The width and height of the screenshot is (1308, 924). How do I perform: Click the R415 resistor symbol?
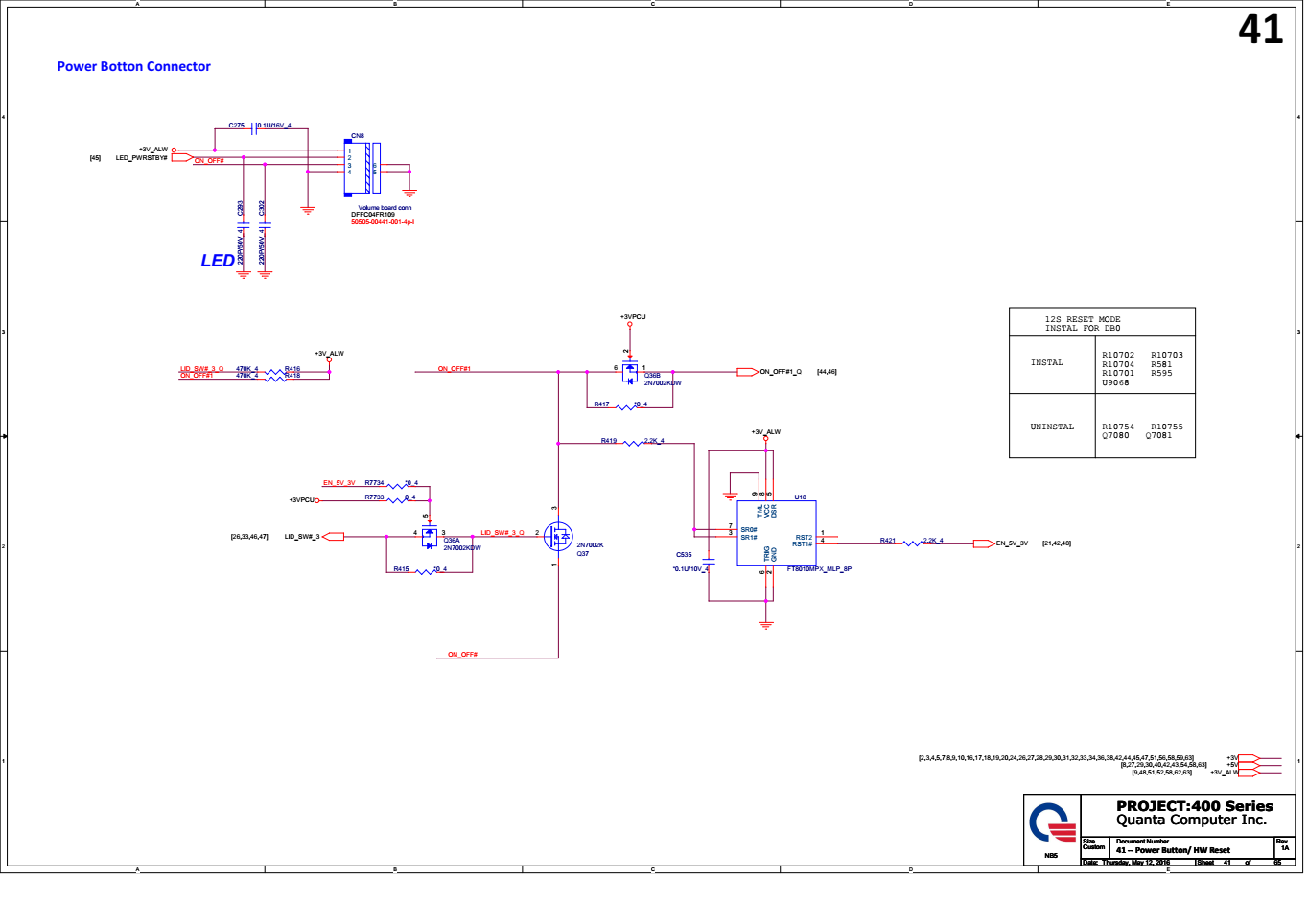point(424,572)
